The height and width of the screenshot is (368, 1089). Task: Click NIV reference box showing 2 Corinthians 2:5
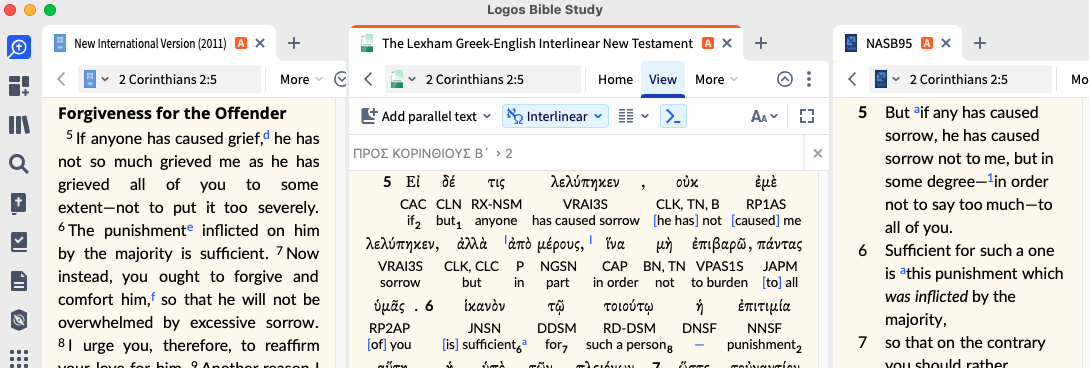(x=169, y=79)
